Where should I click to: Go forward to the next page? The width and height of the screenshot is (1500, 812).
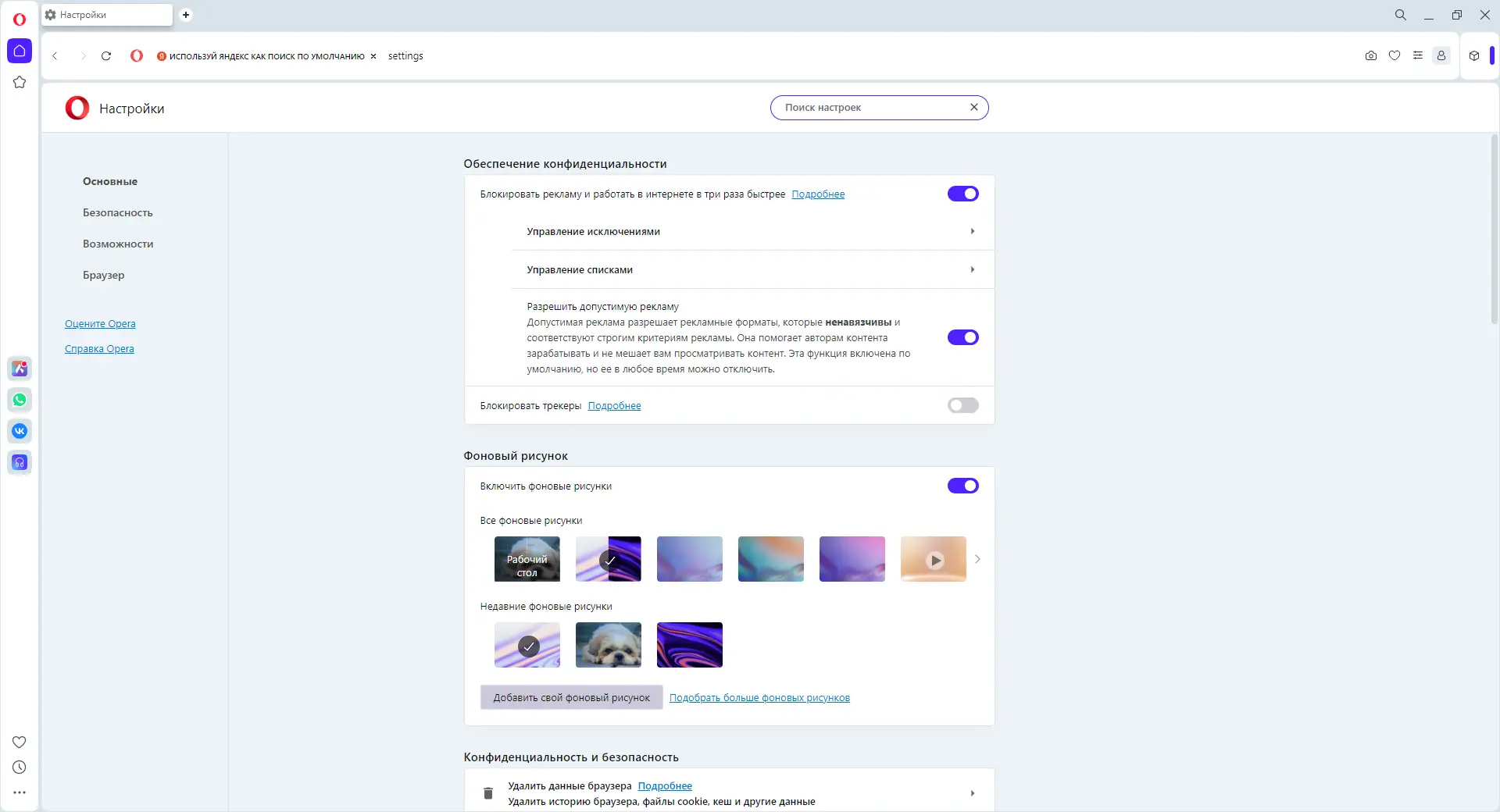(x=82, y=56)
